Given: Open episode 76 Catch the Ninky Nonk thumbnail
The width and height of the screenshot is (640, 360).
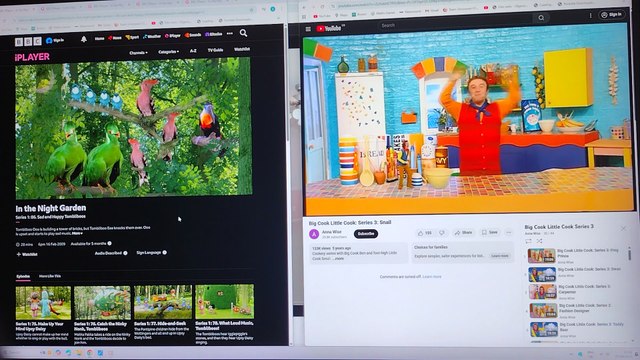Looking at the screenshot, I should 102,302.
